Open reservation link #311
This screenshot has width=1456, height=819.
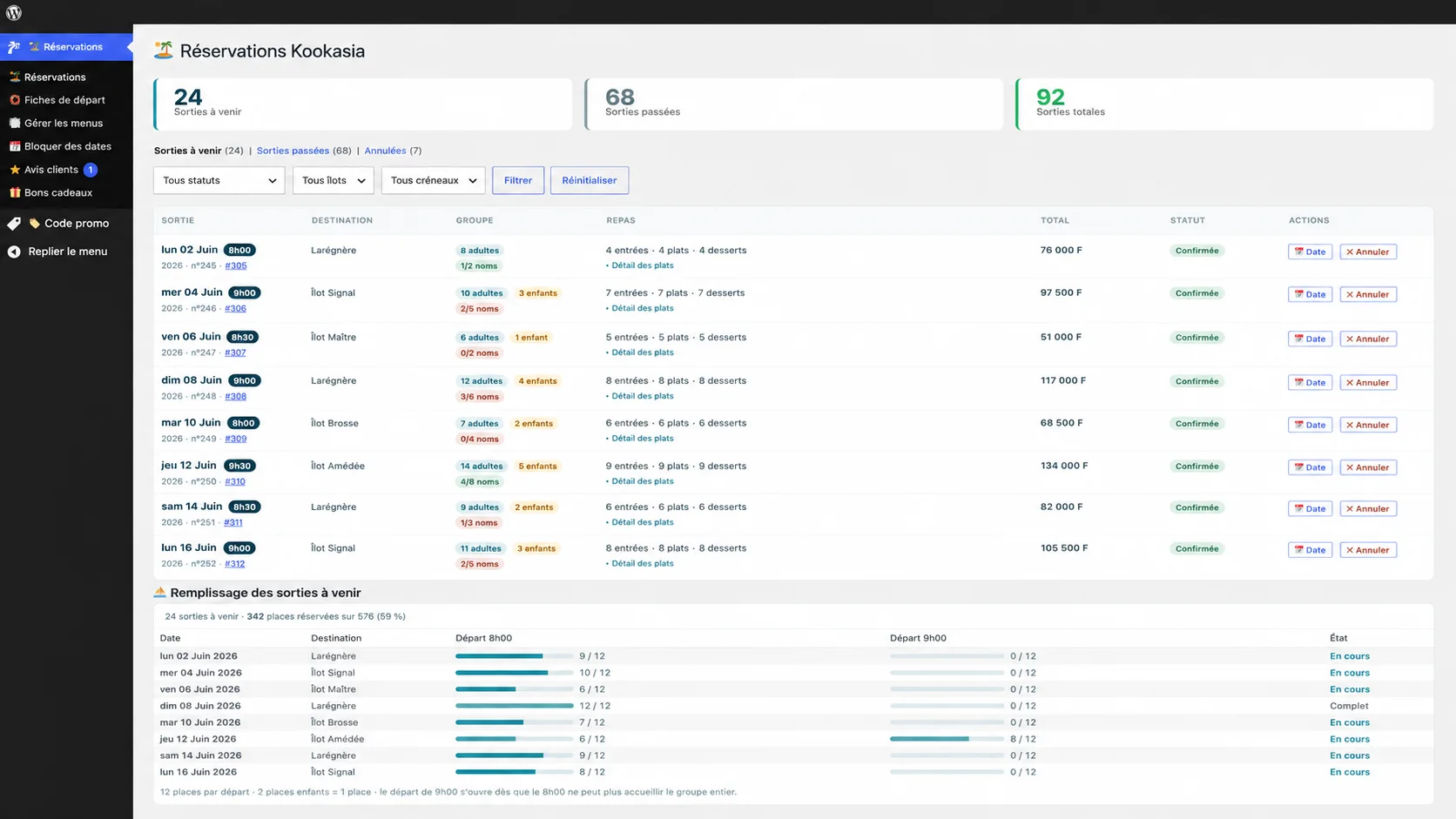pos(233,522)
